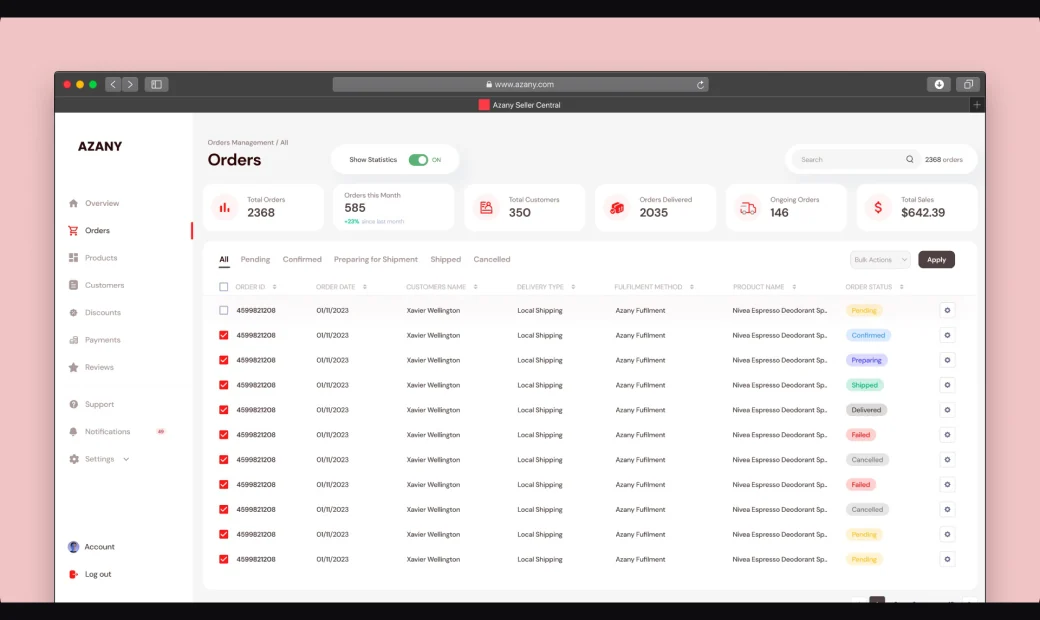Click the Support question mark icon
Screen dimensions: 1040x620
[x=74, y=404]
